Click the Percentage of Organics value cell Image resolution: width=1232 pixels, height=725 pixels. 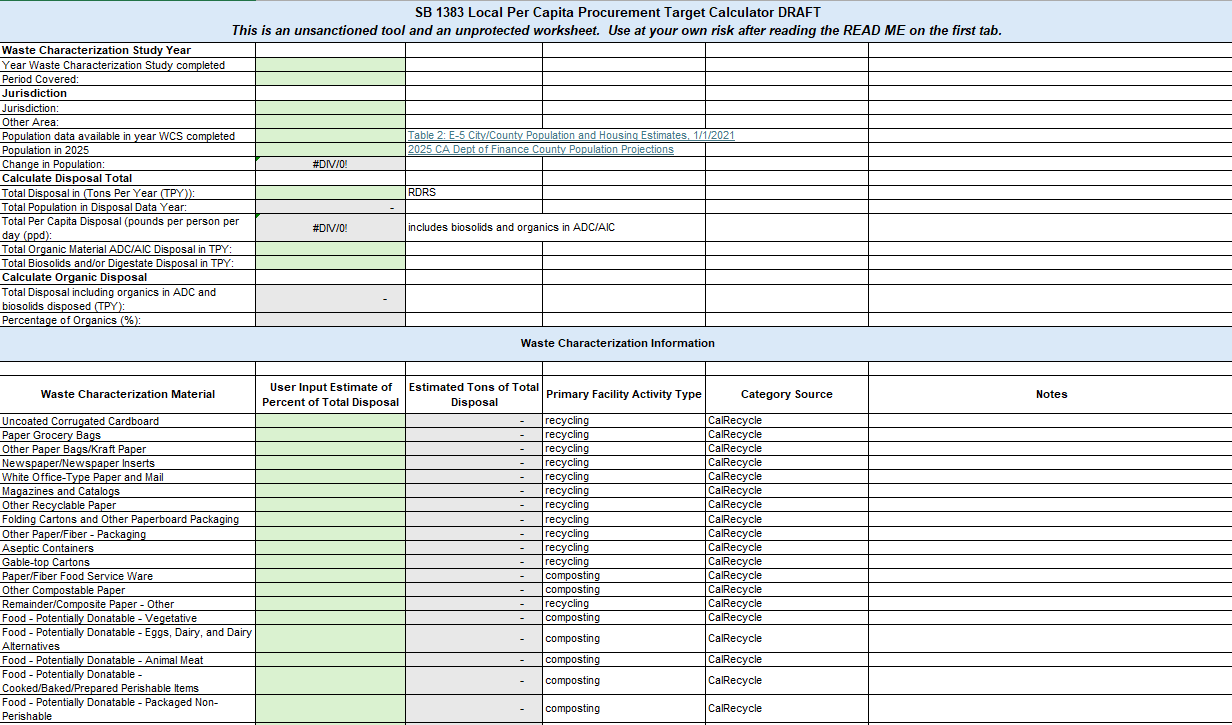tap(330, 320)
